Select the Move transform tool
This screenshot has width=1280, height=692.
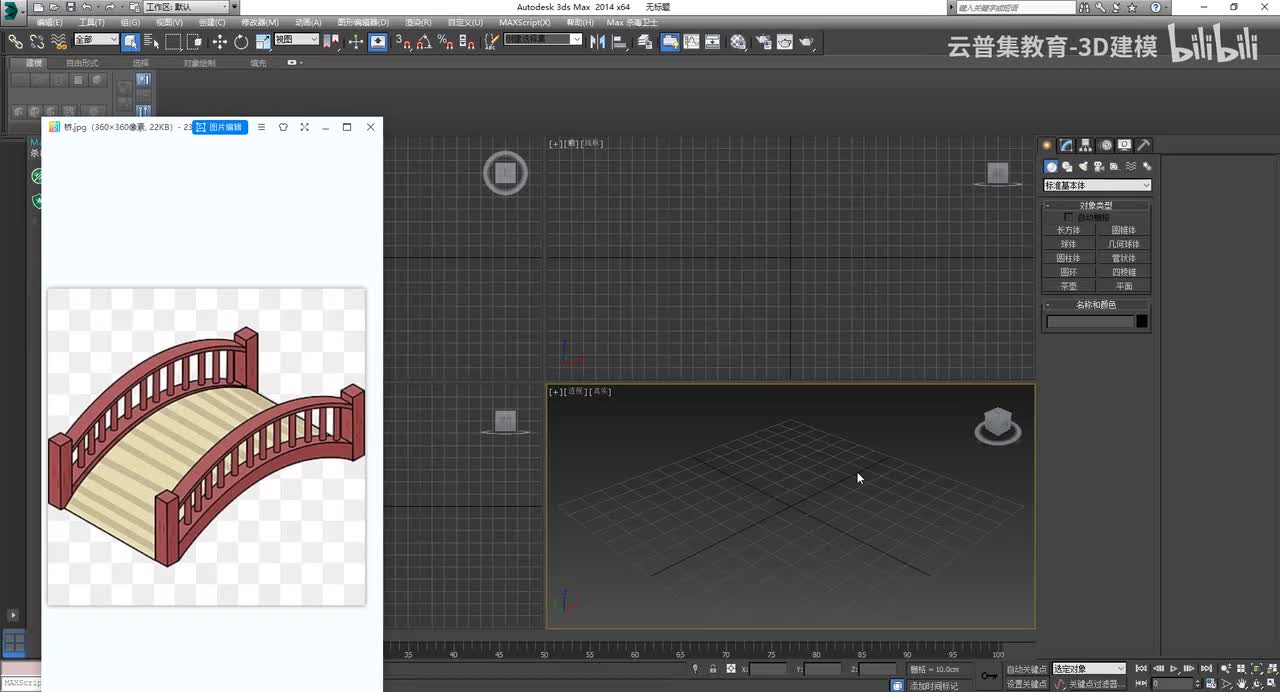219,42
